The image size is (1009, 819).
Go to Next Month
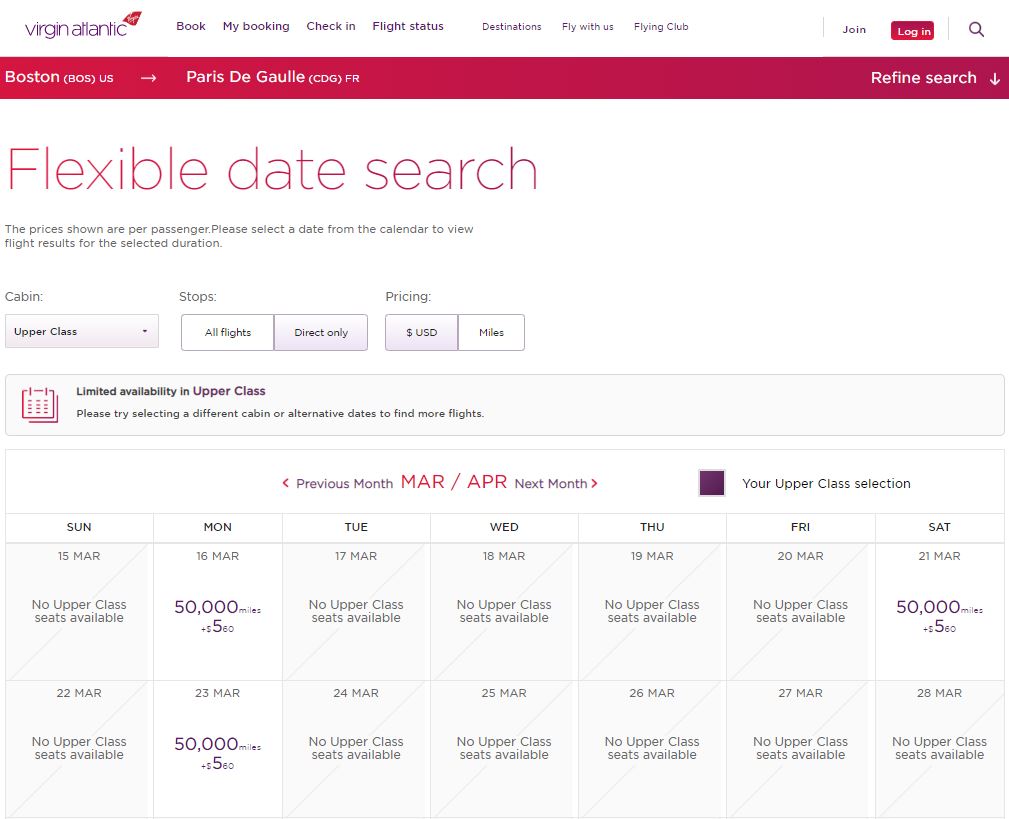[551, 483]
